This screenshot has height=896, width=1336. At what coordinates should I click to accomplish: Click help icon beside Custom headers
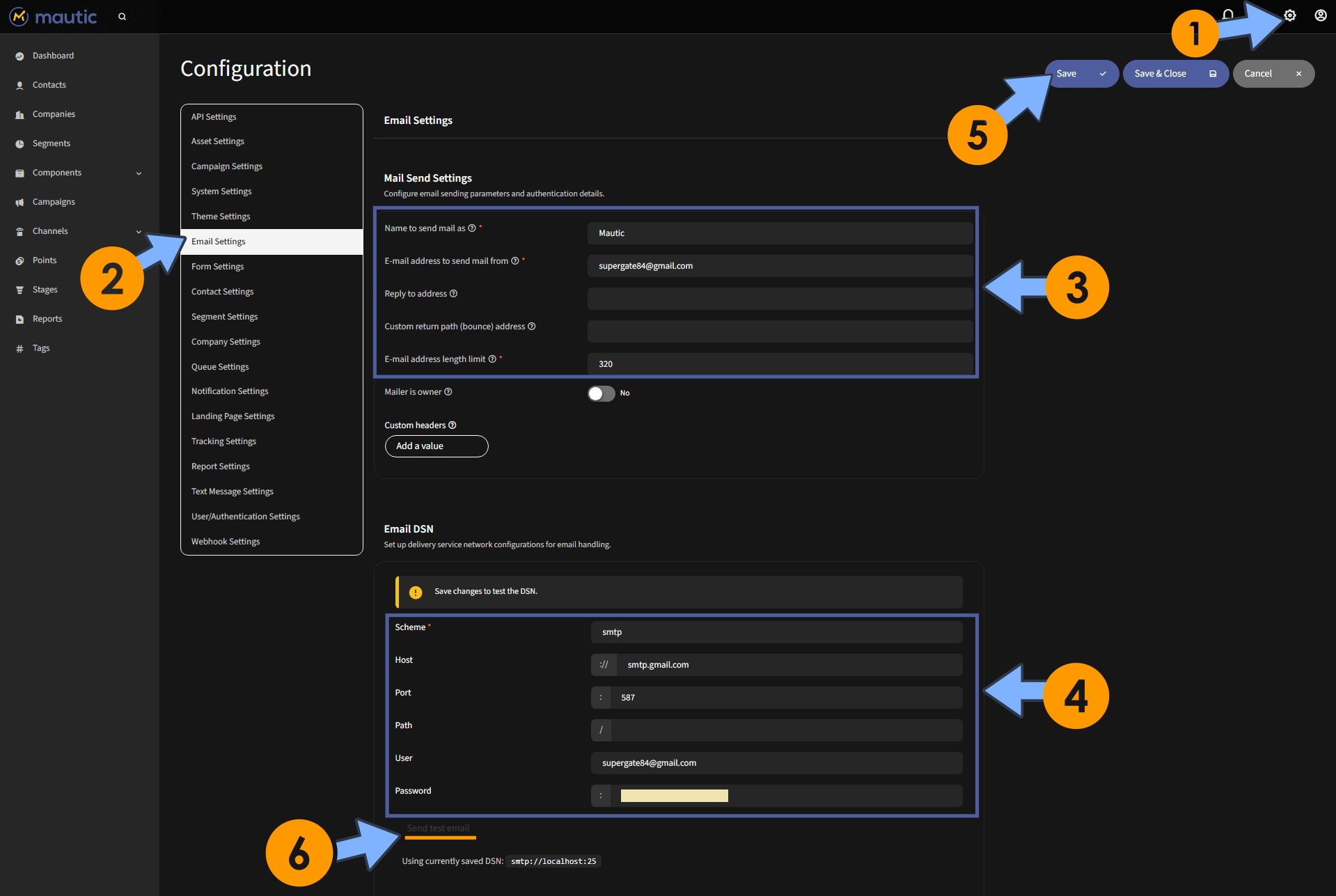tap(453, 425)
